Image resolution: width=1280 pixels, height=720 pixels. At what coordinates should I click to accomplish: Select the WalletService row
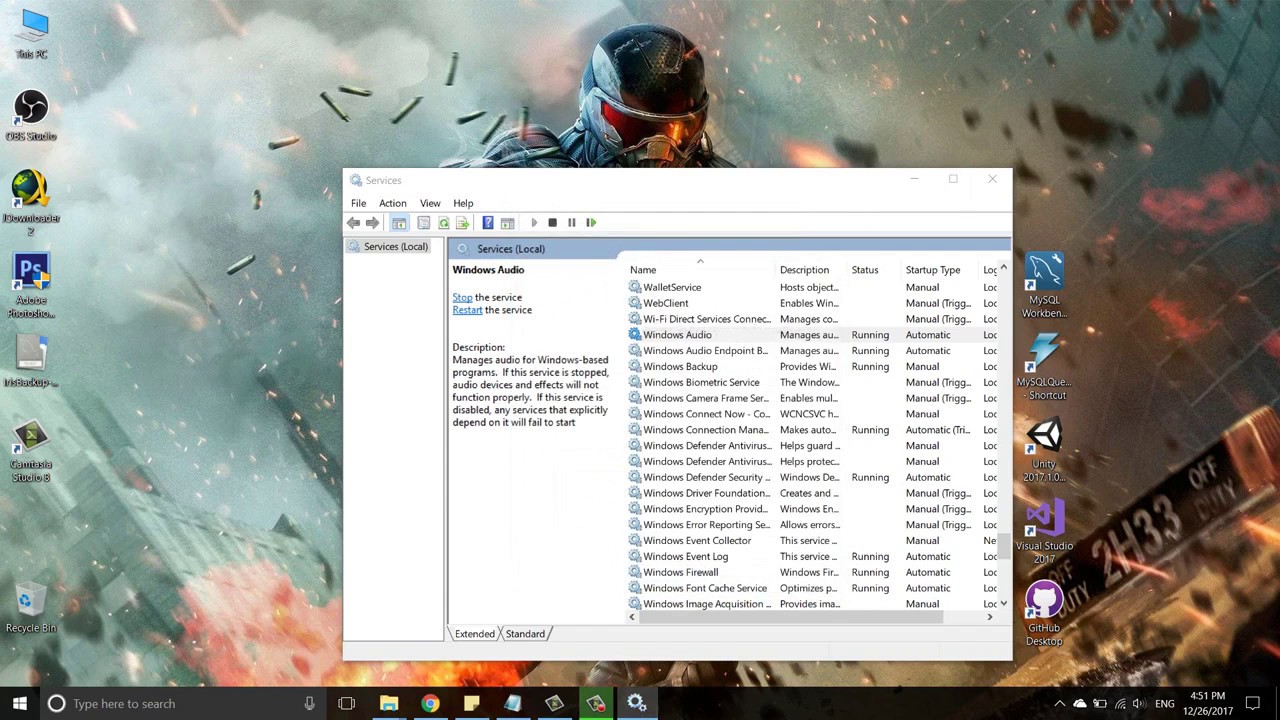click(812, 287)
